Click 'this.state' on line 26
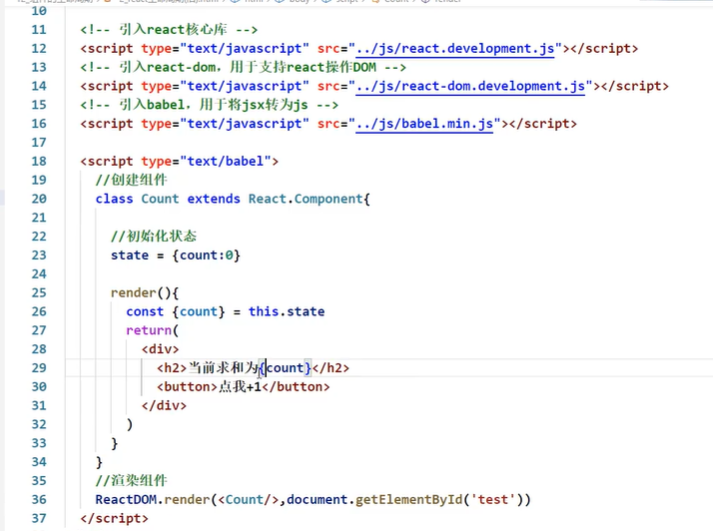 pos(286,312)
